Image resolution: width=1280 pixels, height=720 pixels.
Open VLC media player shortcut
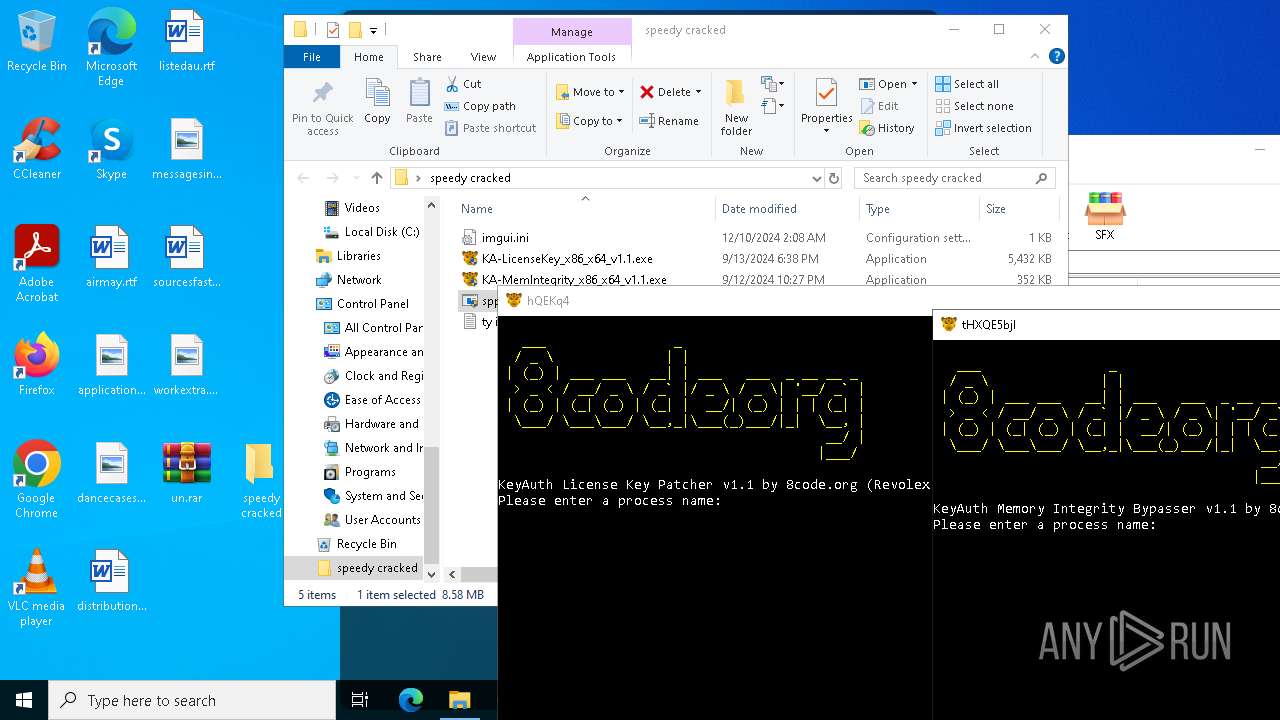click(36, 588)
